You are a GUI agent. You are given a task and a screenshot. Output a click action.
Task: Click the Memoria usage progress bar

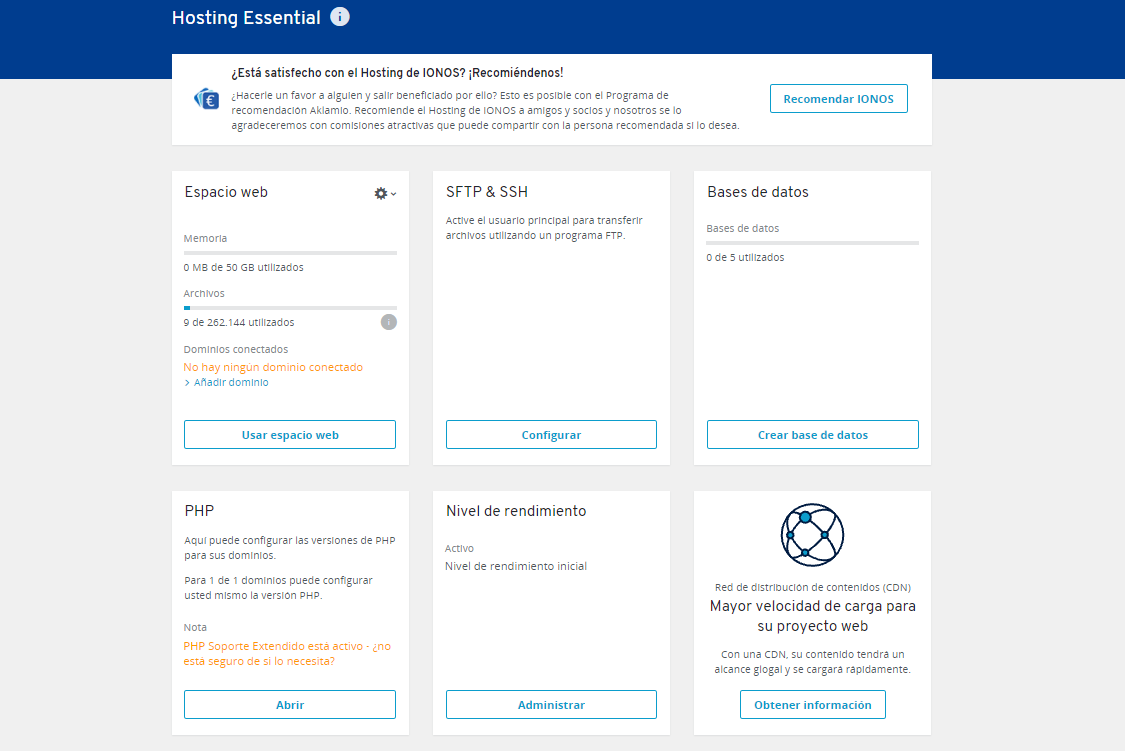pos(290,252)
